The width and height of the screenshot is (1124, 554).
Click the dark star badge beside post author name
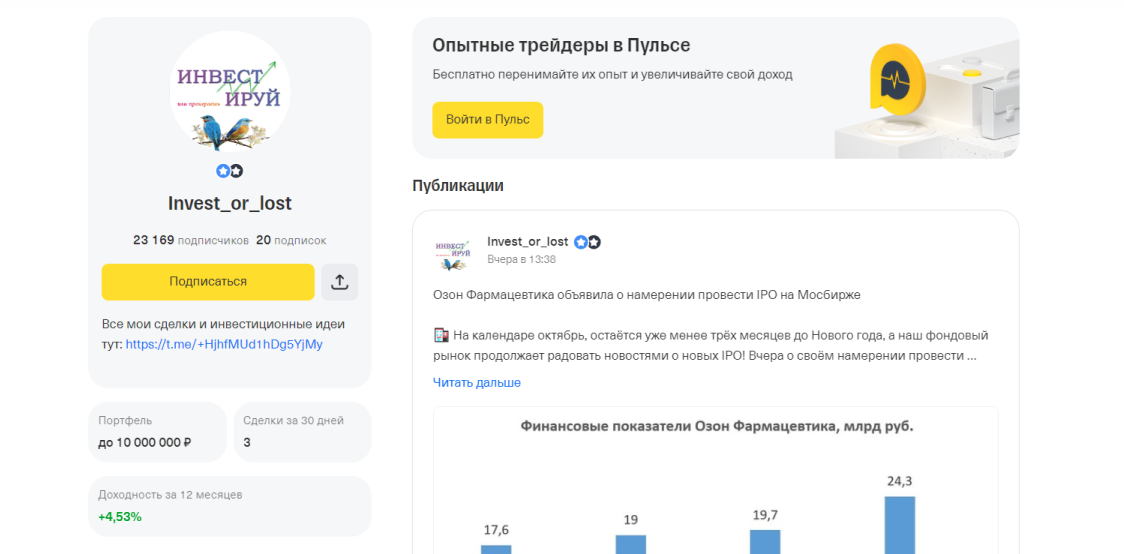[x=594, y=242]
